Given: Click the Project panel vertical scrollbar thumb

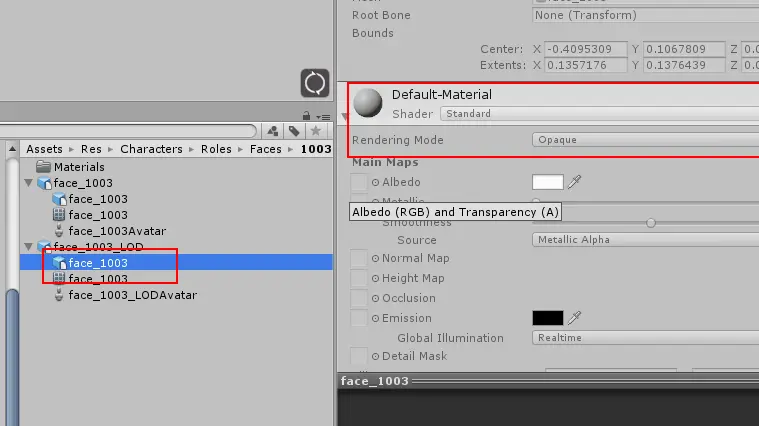Looking at the screenshot, I should [13, 358].
